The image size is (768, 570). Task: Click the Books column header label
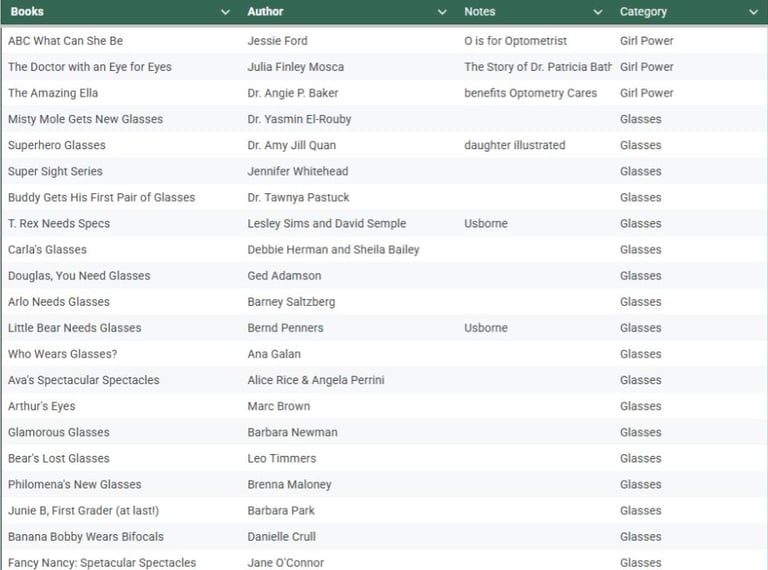point(27,11)
